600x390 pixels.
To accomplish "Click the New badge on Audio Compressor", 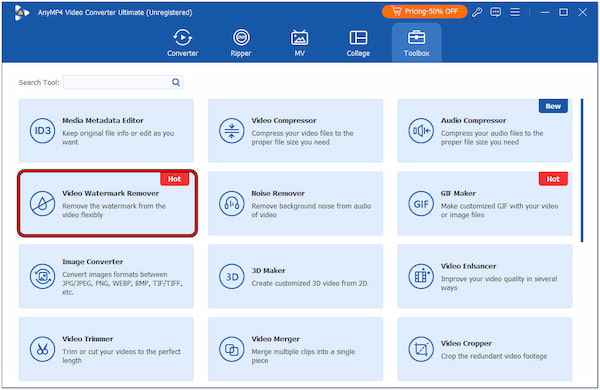I will 553,106.
